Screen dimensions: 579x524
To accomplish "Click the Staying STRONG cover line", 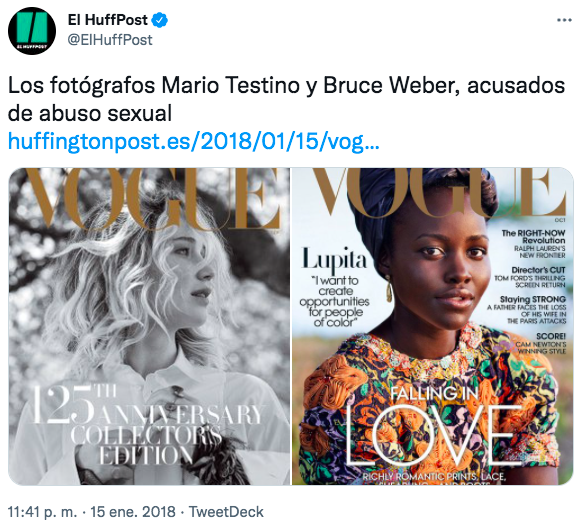I will tap(527, 309).
